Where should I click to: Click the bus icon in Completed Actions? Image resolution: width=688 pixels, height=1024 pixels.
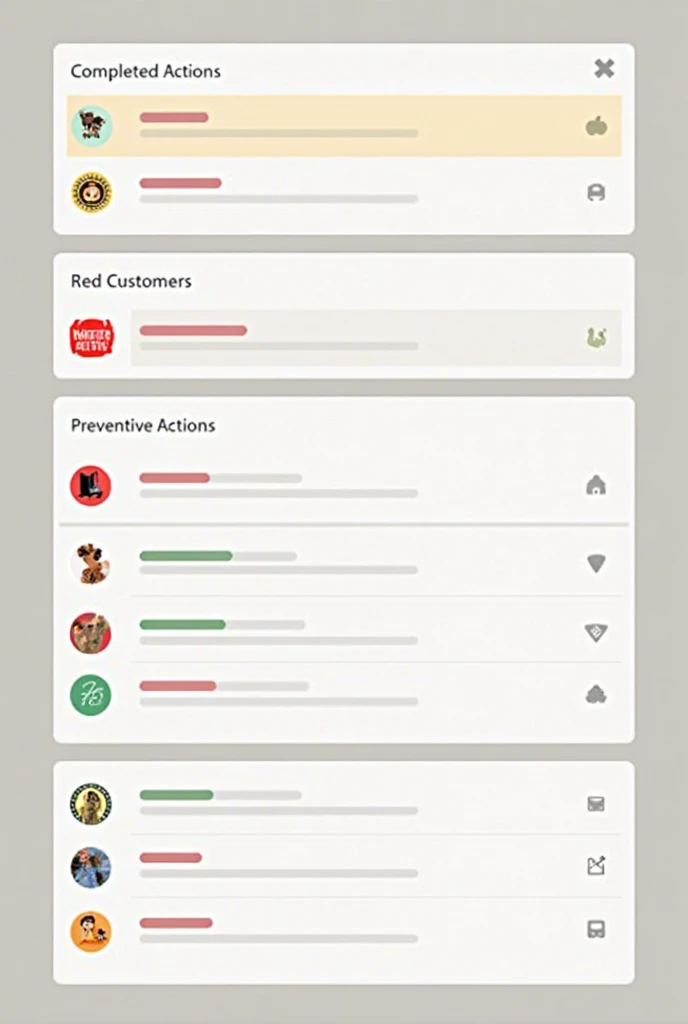coord(596,192)
